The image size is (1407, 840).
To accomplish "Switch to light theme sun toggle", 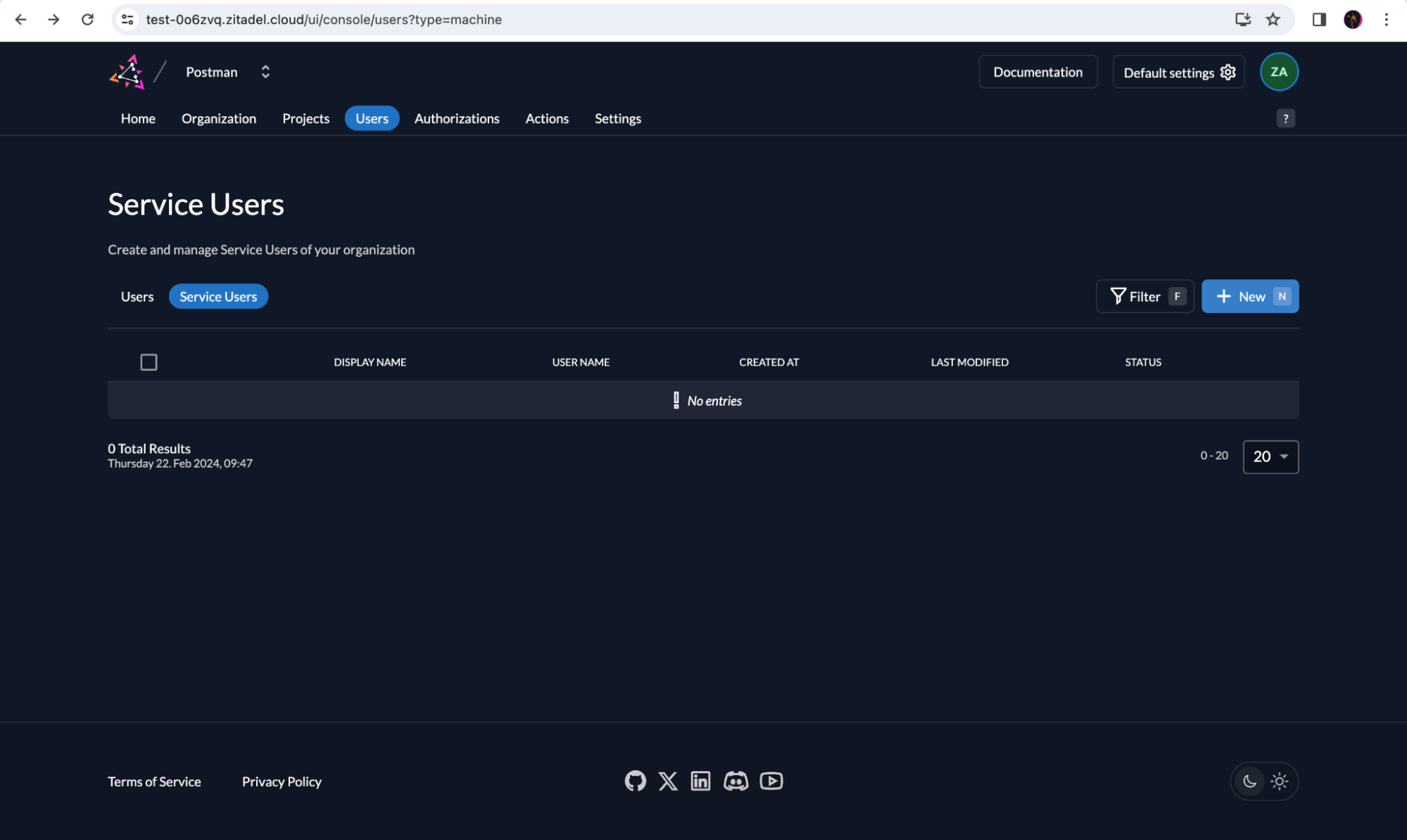I will pyautogui.click(x=1280, y=781).
